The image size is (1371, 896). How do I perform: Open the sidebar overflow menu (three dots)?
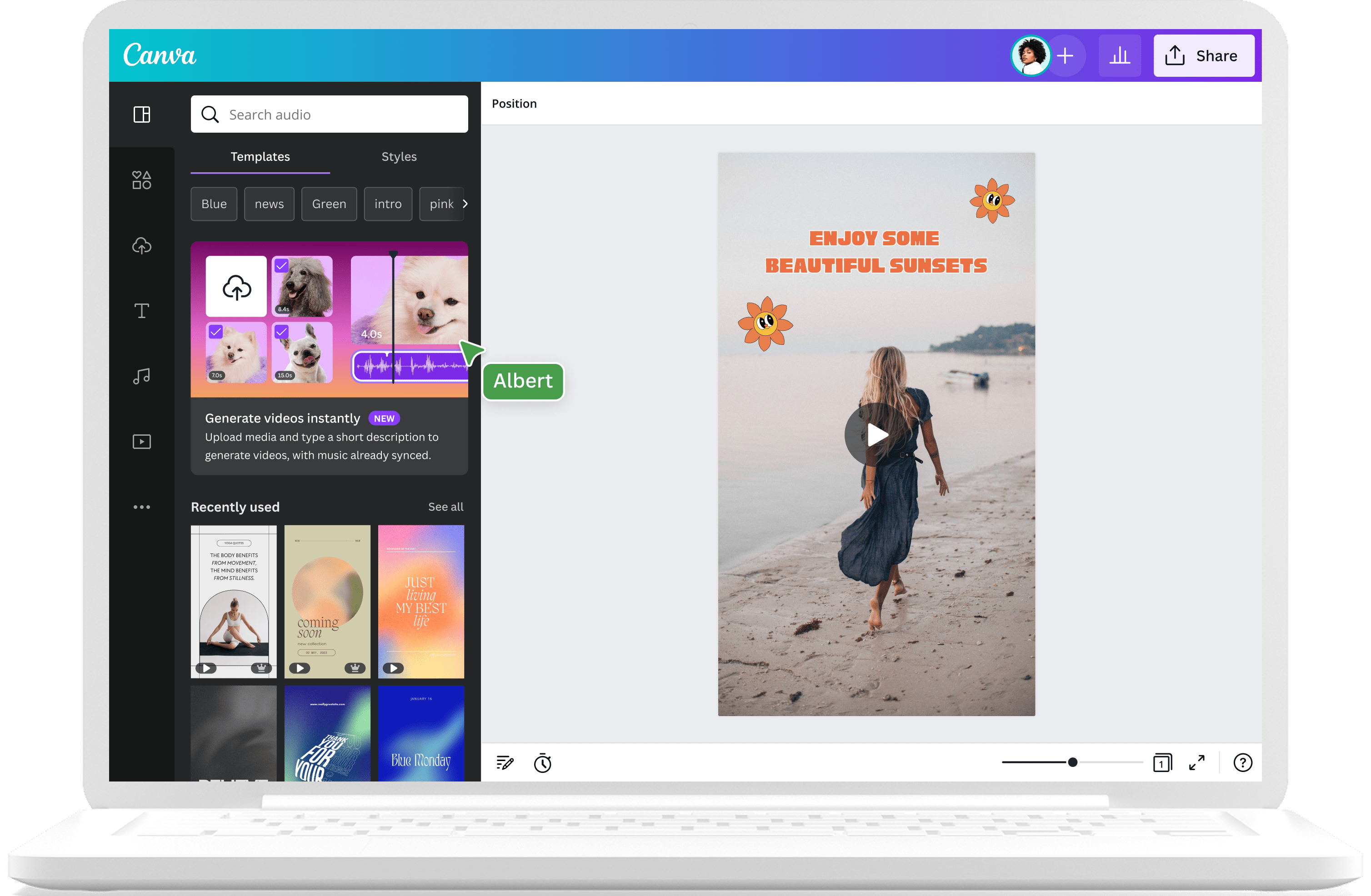142,507
